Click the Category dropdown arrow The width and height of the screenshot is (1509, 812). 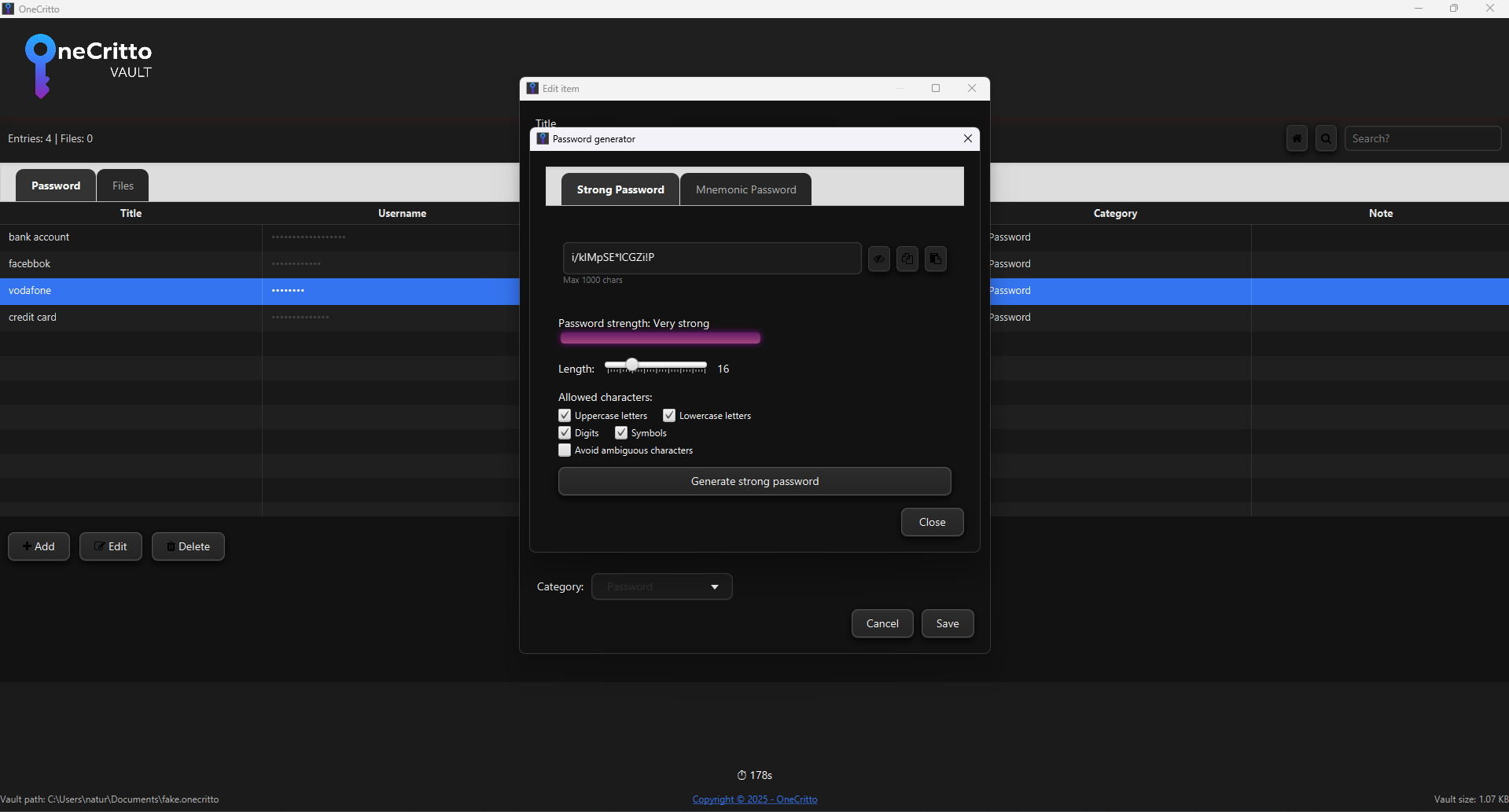point(715,586)
